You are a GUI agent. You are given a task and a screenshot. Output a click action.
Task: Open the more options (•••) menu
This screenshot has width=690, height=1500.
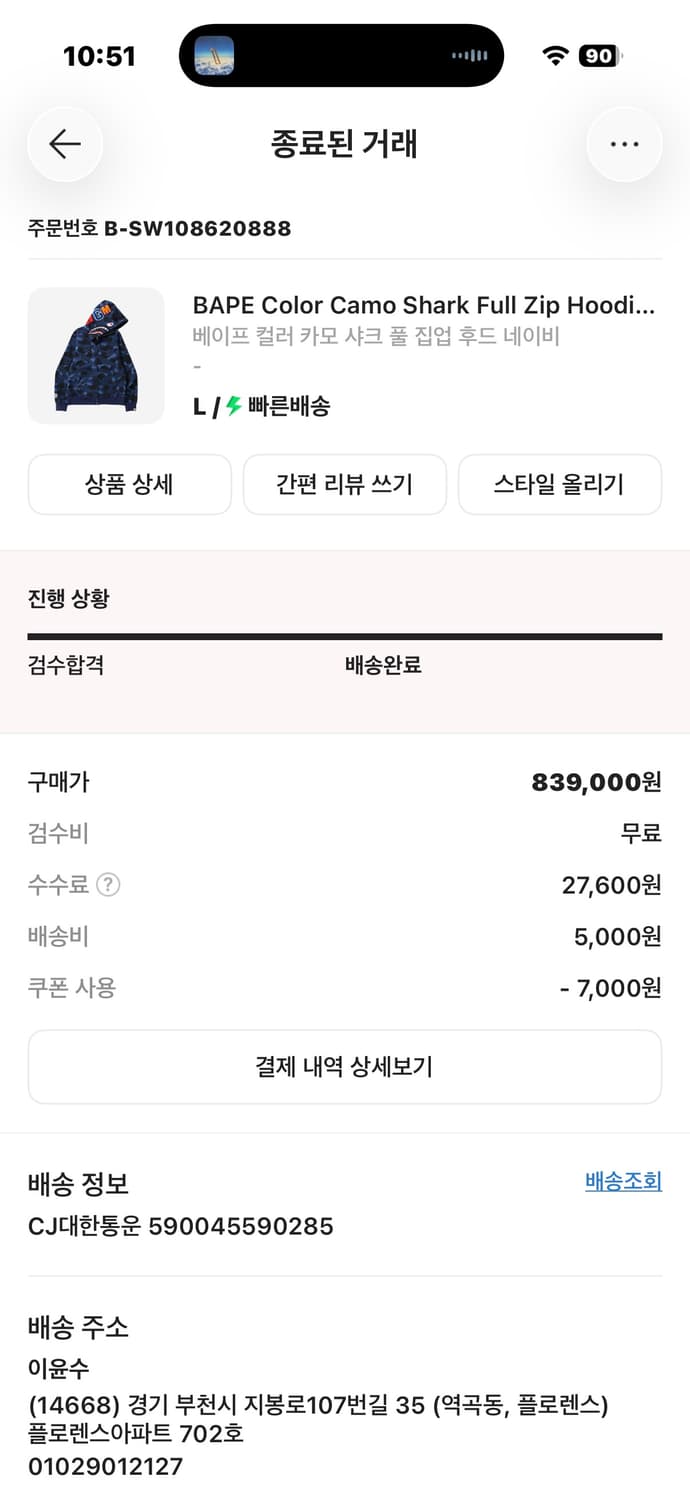(624, 143)
